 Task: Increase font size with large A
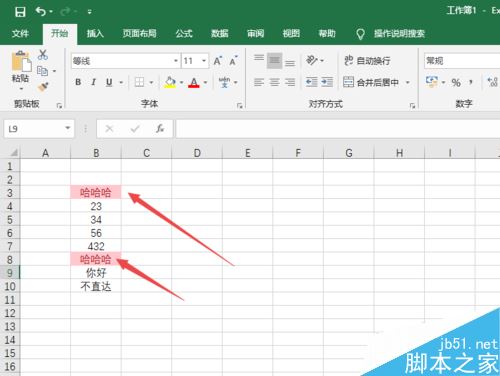coord(217,61)
